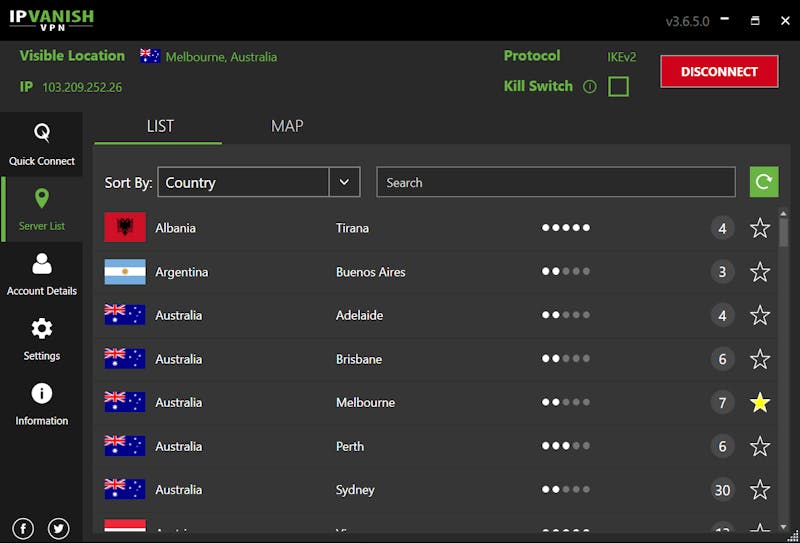Click the Albania flag icon
The height and width of the screenshot is (544, 800).
125,227
